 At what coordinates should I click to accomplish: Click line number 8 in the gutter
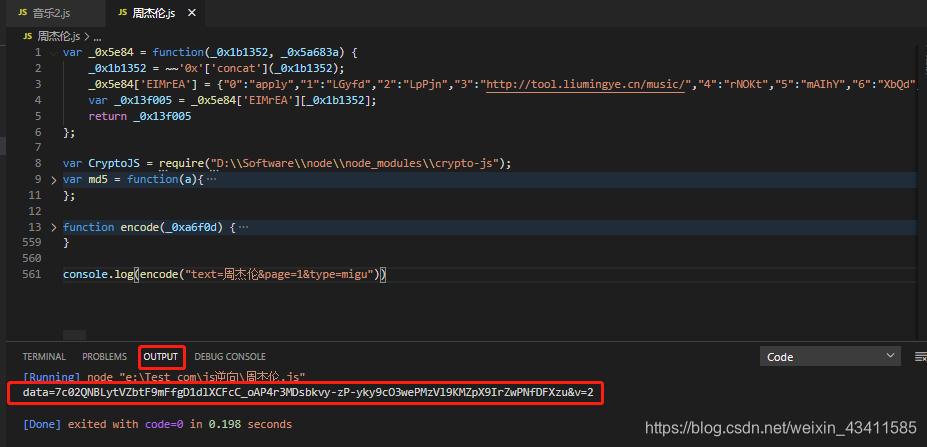click(38, 163)
